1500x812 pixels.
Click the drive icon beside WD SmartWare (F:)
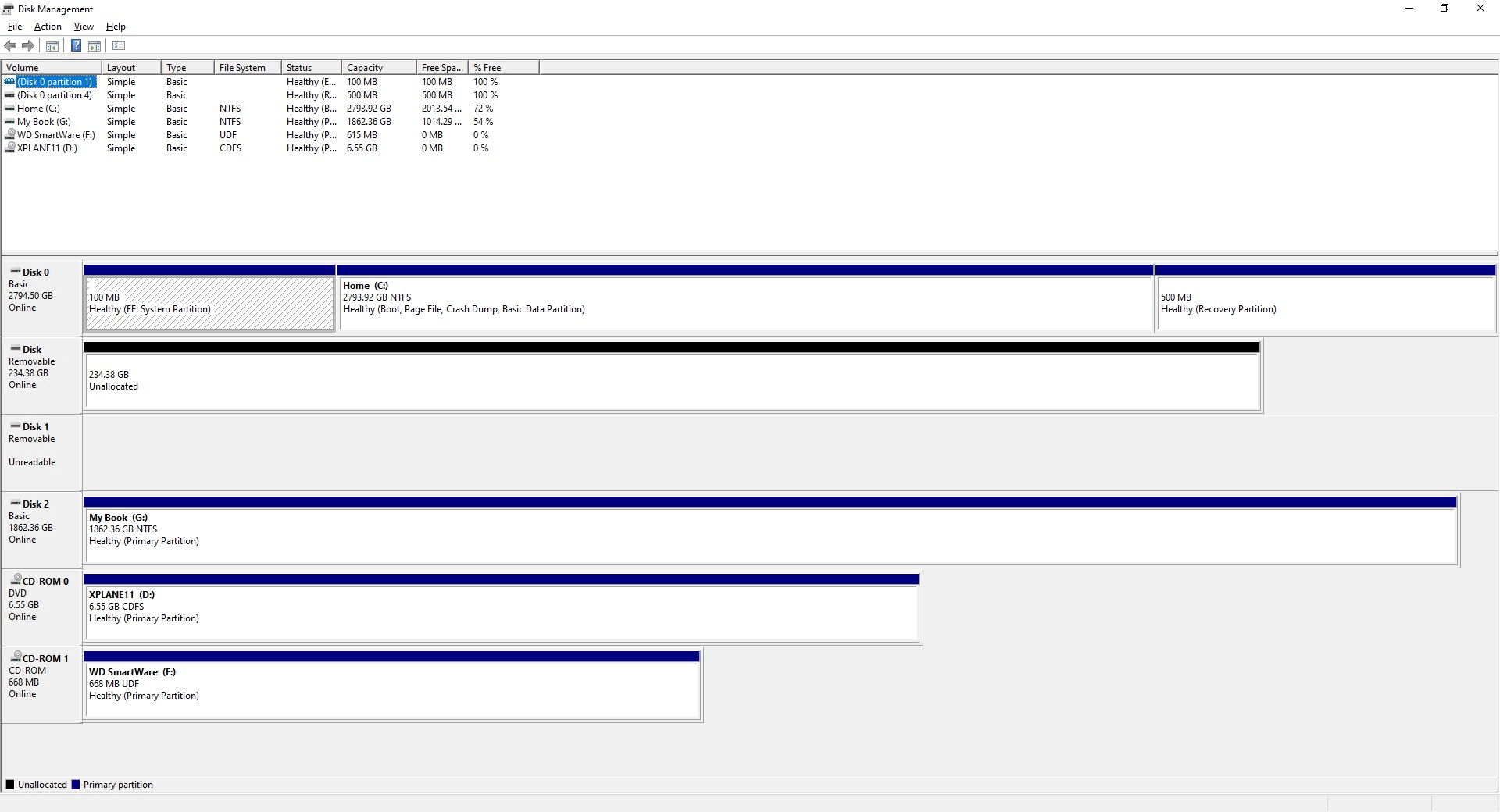(x=11, y=135)
